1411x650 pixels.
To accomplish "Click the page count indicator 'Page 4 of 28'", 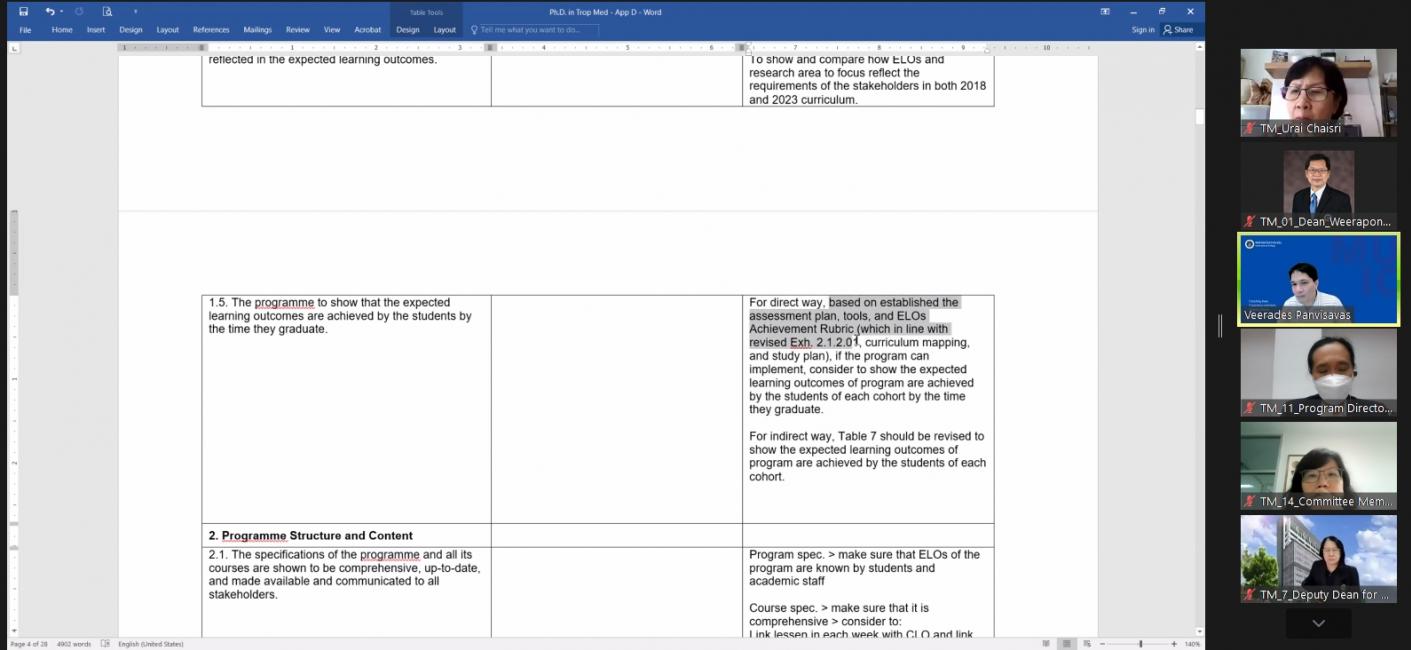I will (x=29, y=644).
